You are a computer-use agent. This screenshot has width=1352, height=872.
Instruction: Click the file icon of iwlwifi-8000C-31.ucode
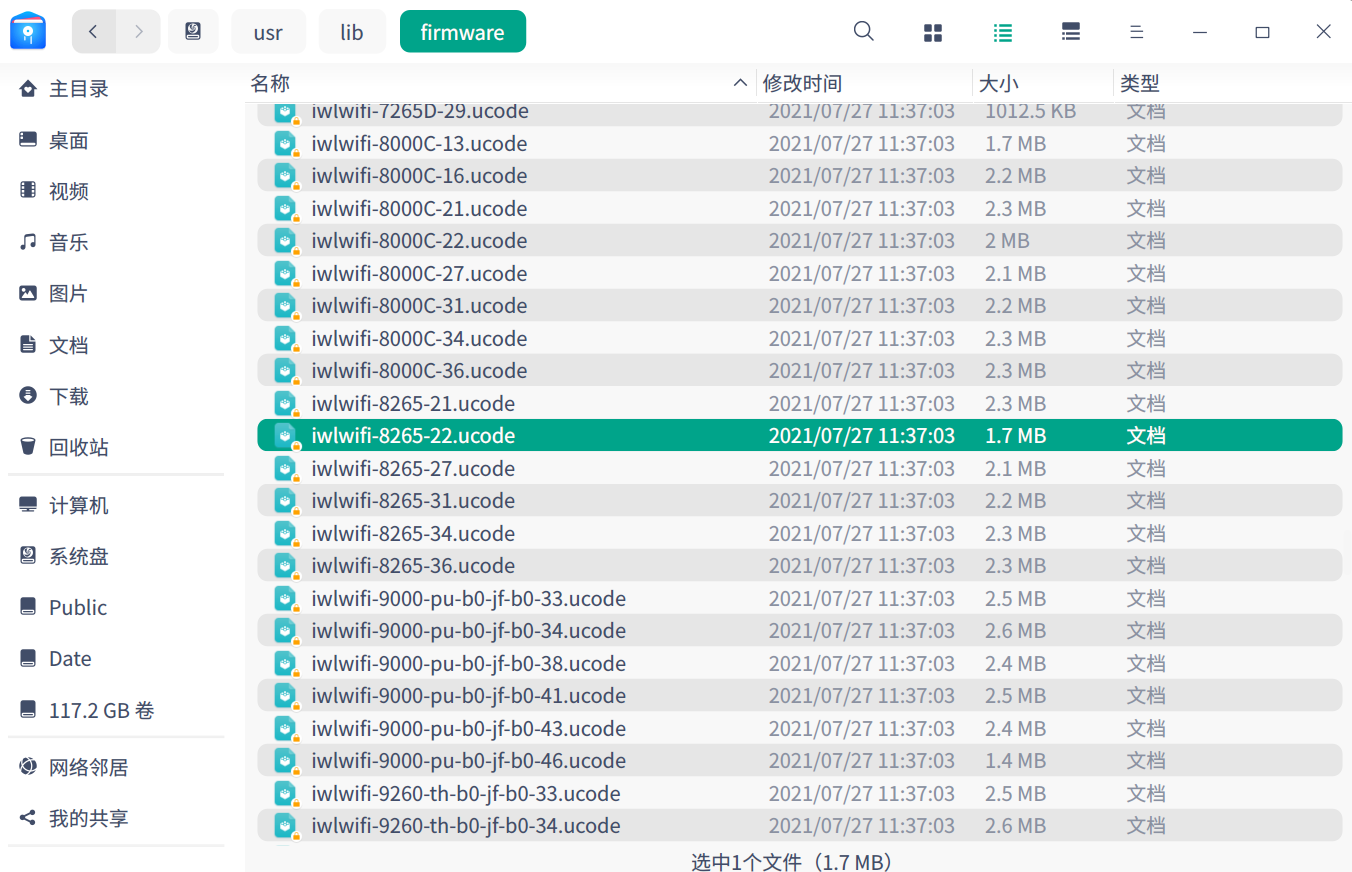click(287, 306)
